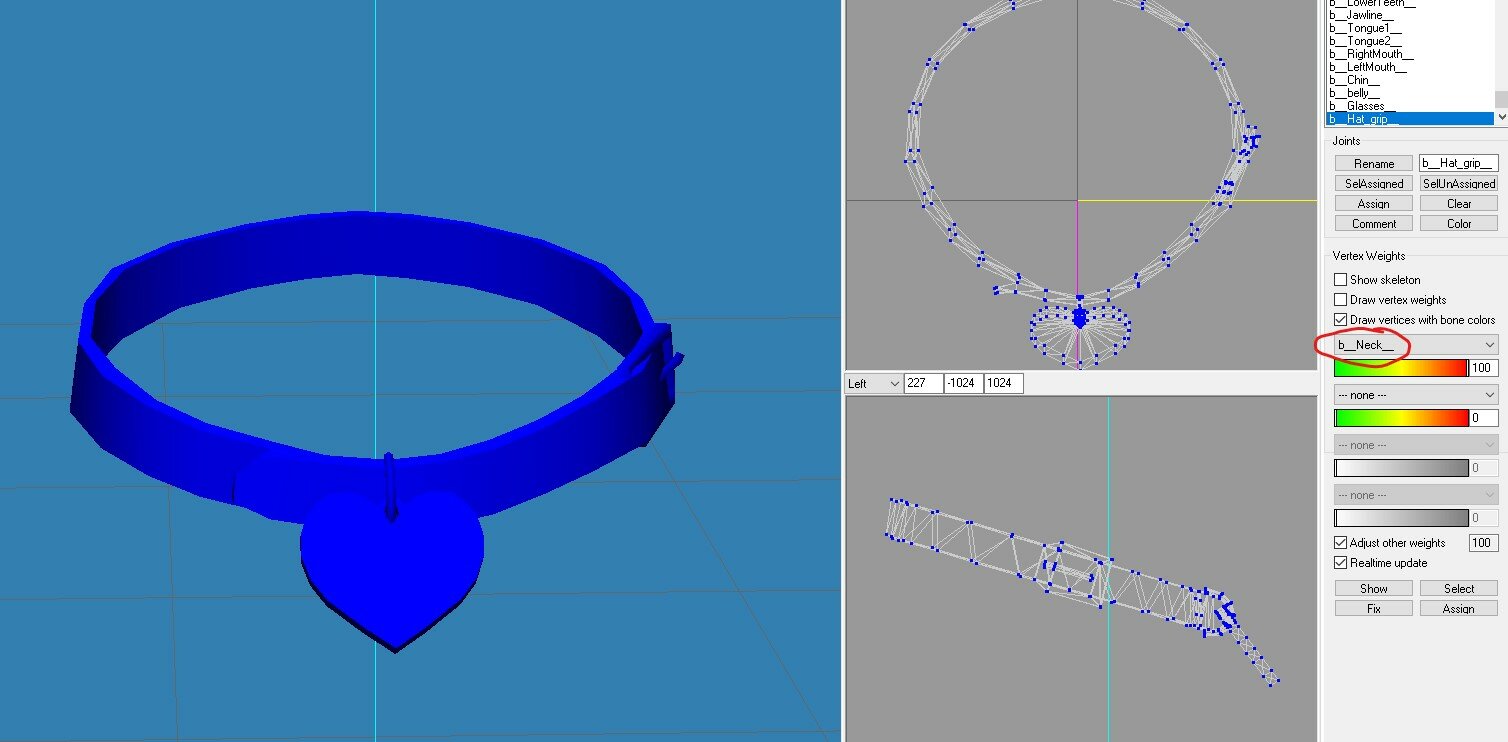Click the b__Neck__ weight value field
Image resolution: width=1508 pixels, height=742 pixels.
point(1483,368)
